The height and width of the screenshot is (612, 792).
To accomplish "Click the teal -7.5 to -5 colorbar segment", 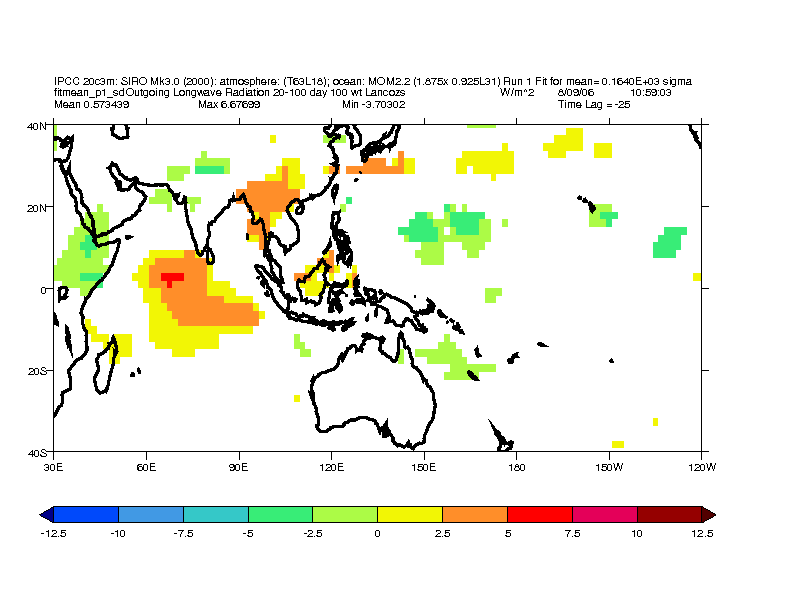I will tap(215, 514).
